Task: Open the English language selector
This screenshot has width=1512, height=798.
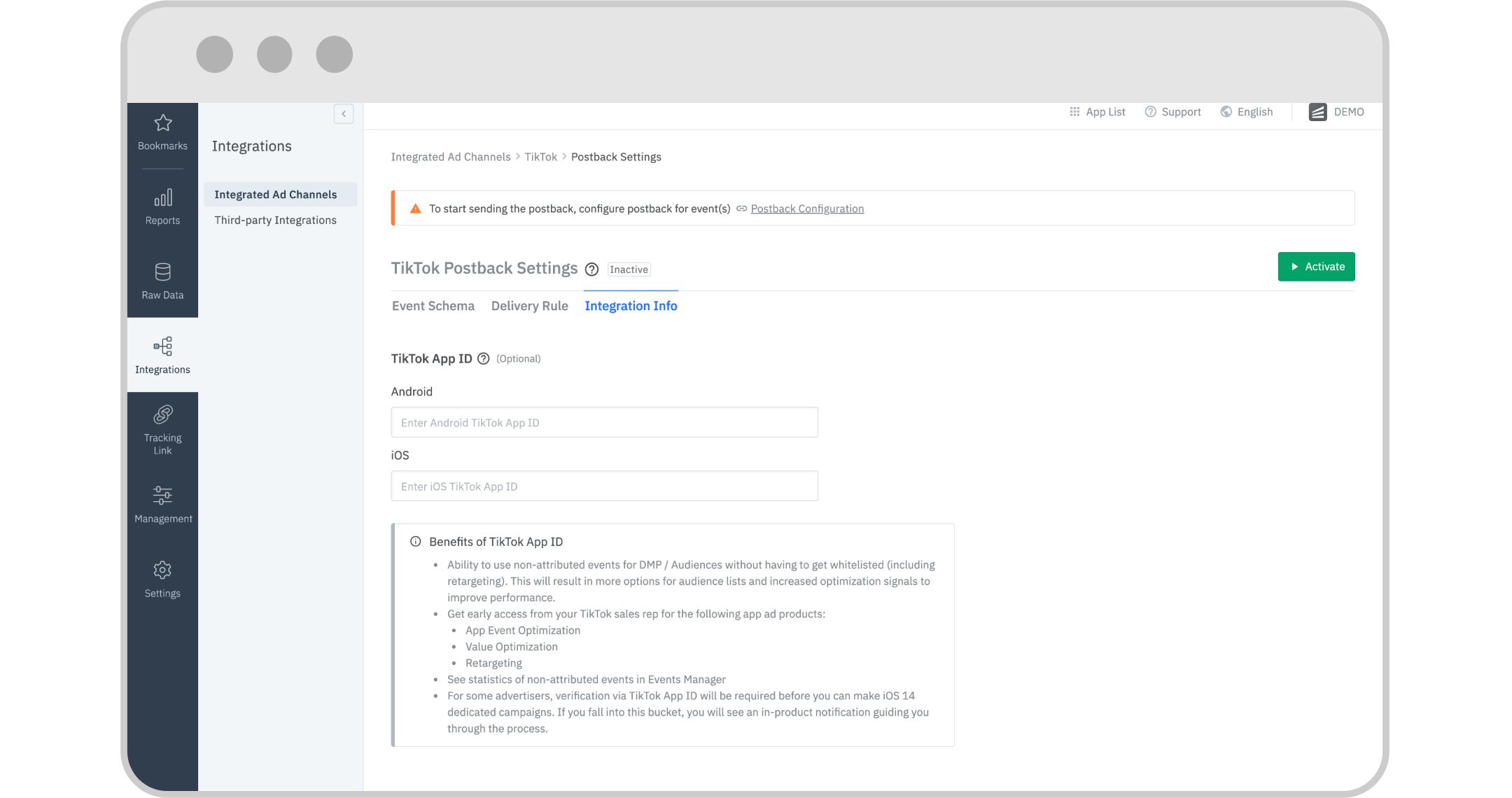Action: point(1247,112)
